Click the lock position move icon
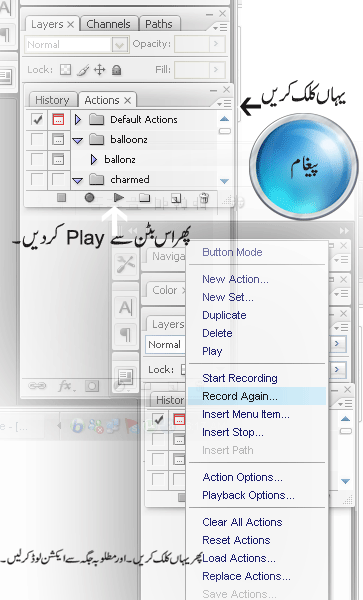Image resolution: width=363 pixels, height=600 pixels. [99, 70]
